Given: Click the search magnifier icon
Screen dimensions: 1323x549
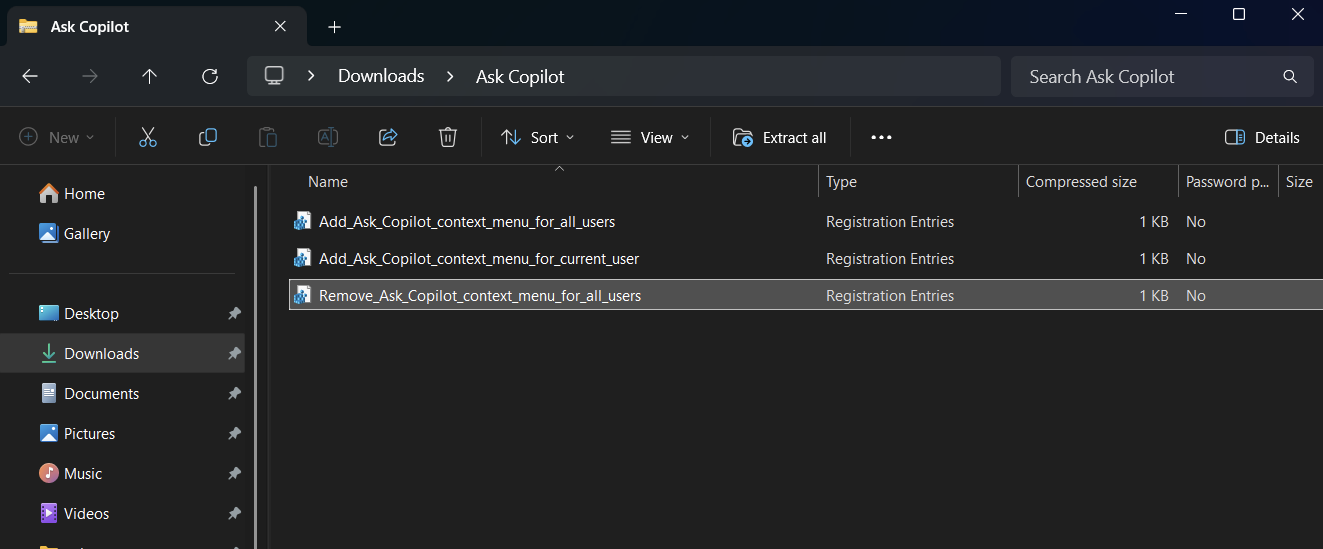Looking at the screenshot, I should [1290, 77].
